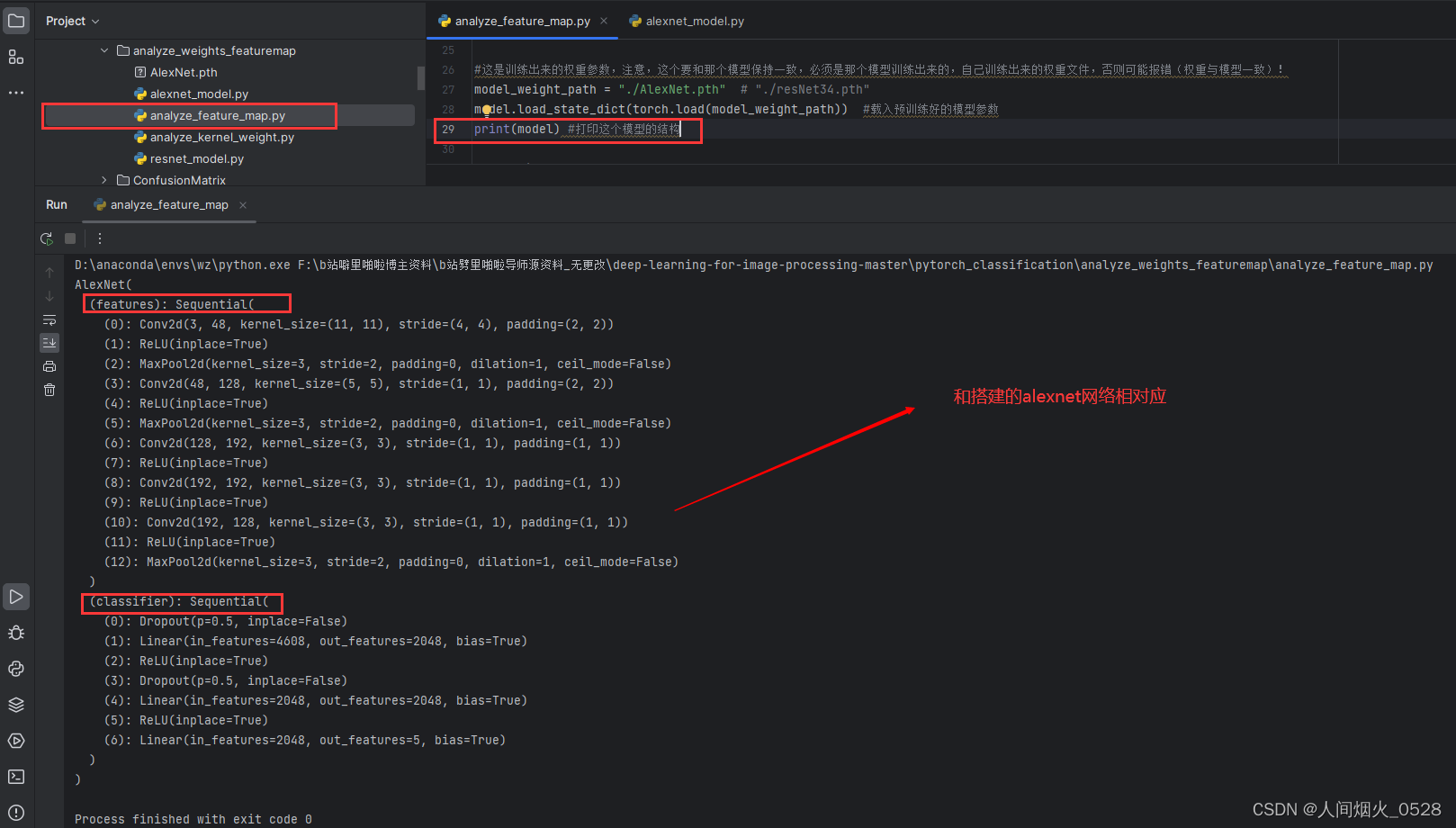Jump up the stack trace arrow
The height and width of the screenshot is (828, 1456).
point(49,272)
